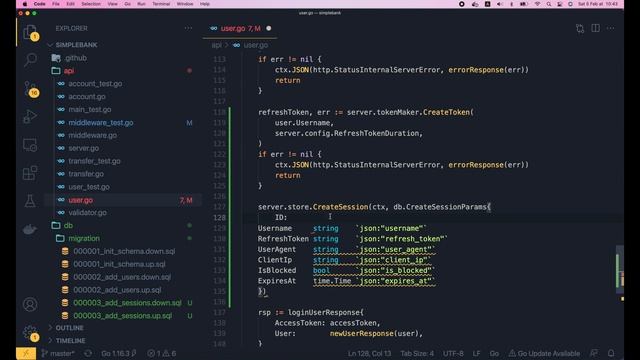Expand the TIMELINE section

pos(71,340)
